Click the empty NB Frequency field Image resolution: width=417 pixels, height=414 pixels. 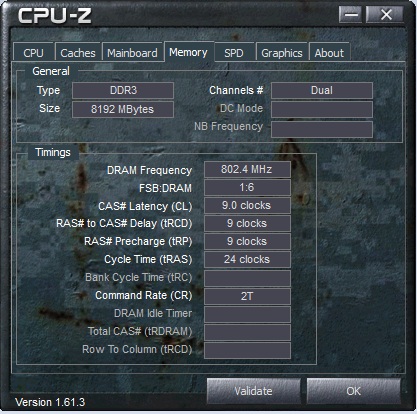[x=322, y=129]
